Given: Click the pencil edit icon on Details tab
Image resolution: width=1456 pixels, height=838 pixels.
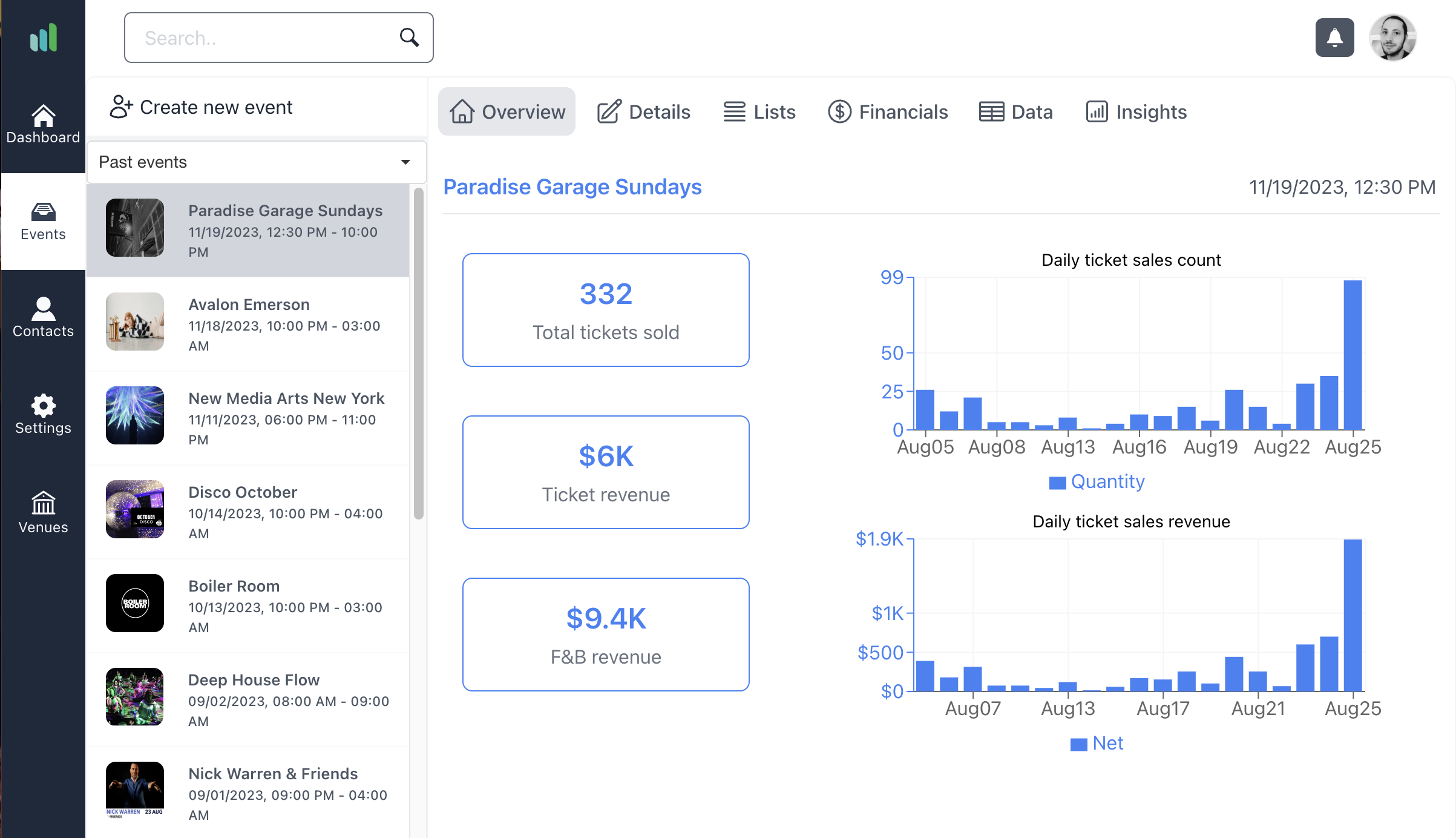Looking at the screenshot, I should click(609, 111).
